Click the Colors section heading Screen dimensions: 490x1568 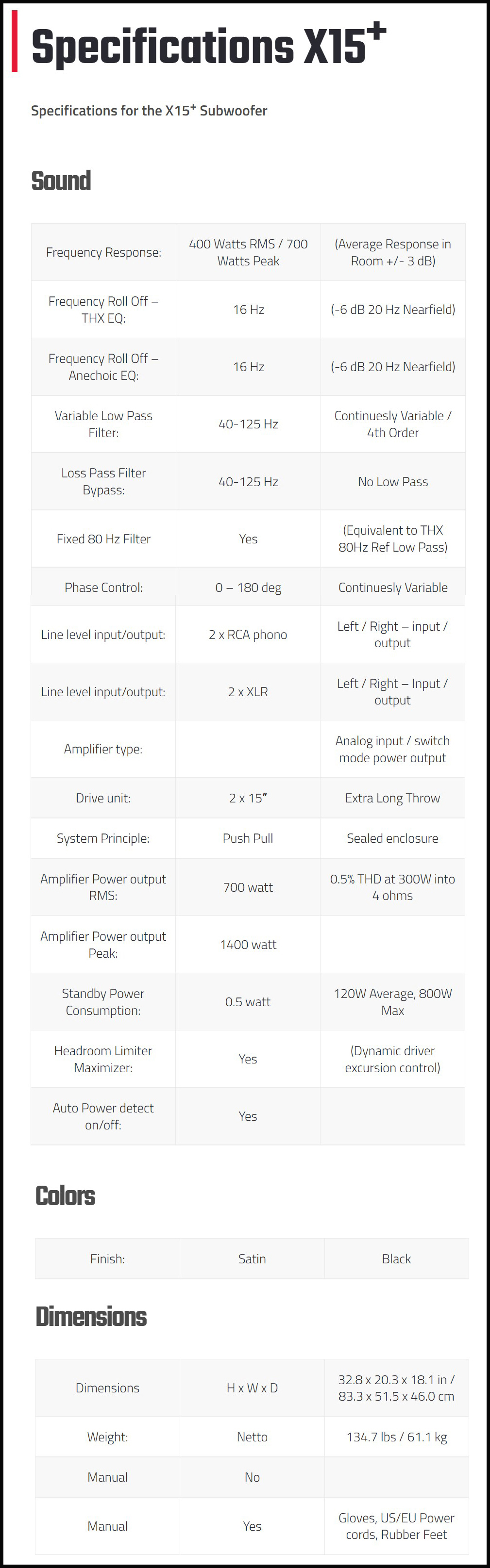[x=65, y=1195]
